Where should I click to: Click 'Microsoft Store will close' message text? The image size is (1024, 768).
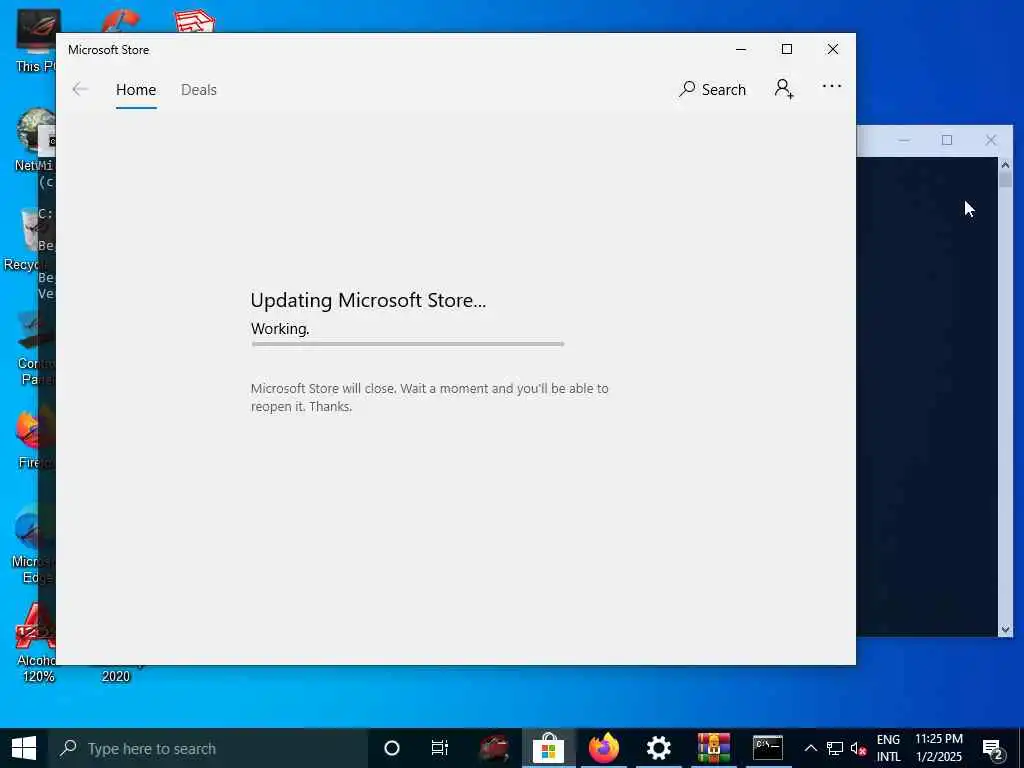click(x=430, y=397)
